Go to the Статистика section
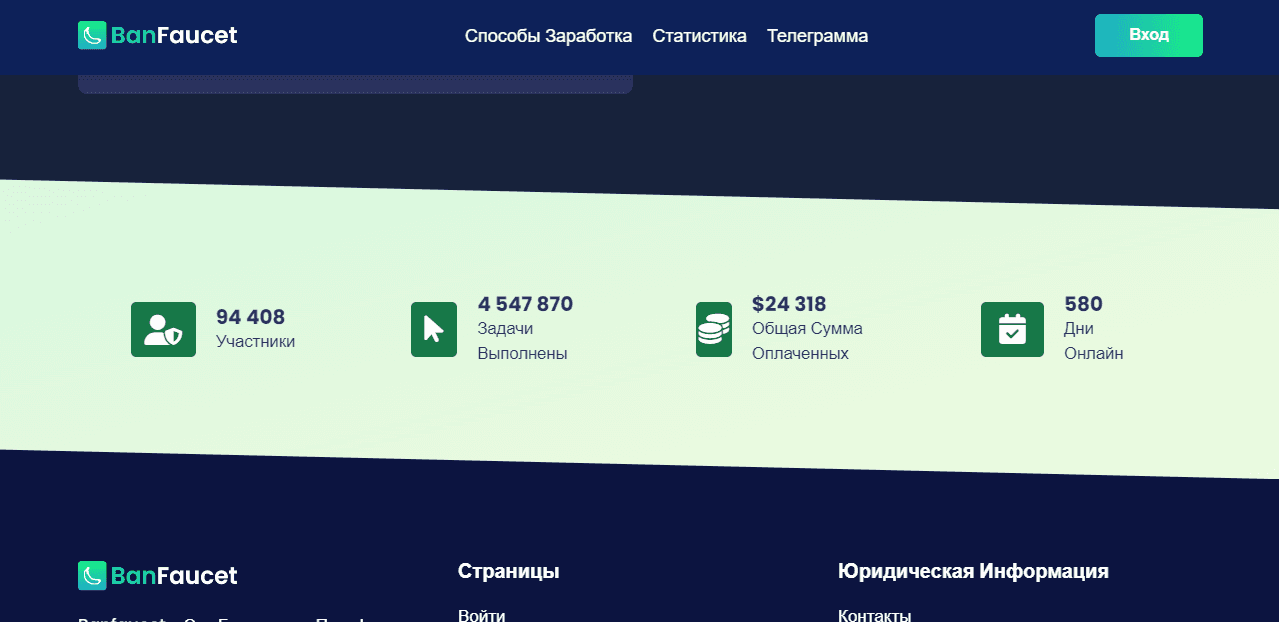Image resolution: width=1279 pixels, height=622 pixels. [699, 36]
